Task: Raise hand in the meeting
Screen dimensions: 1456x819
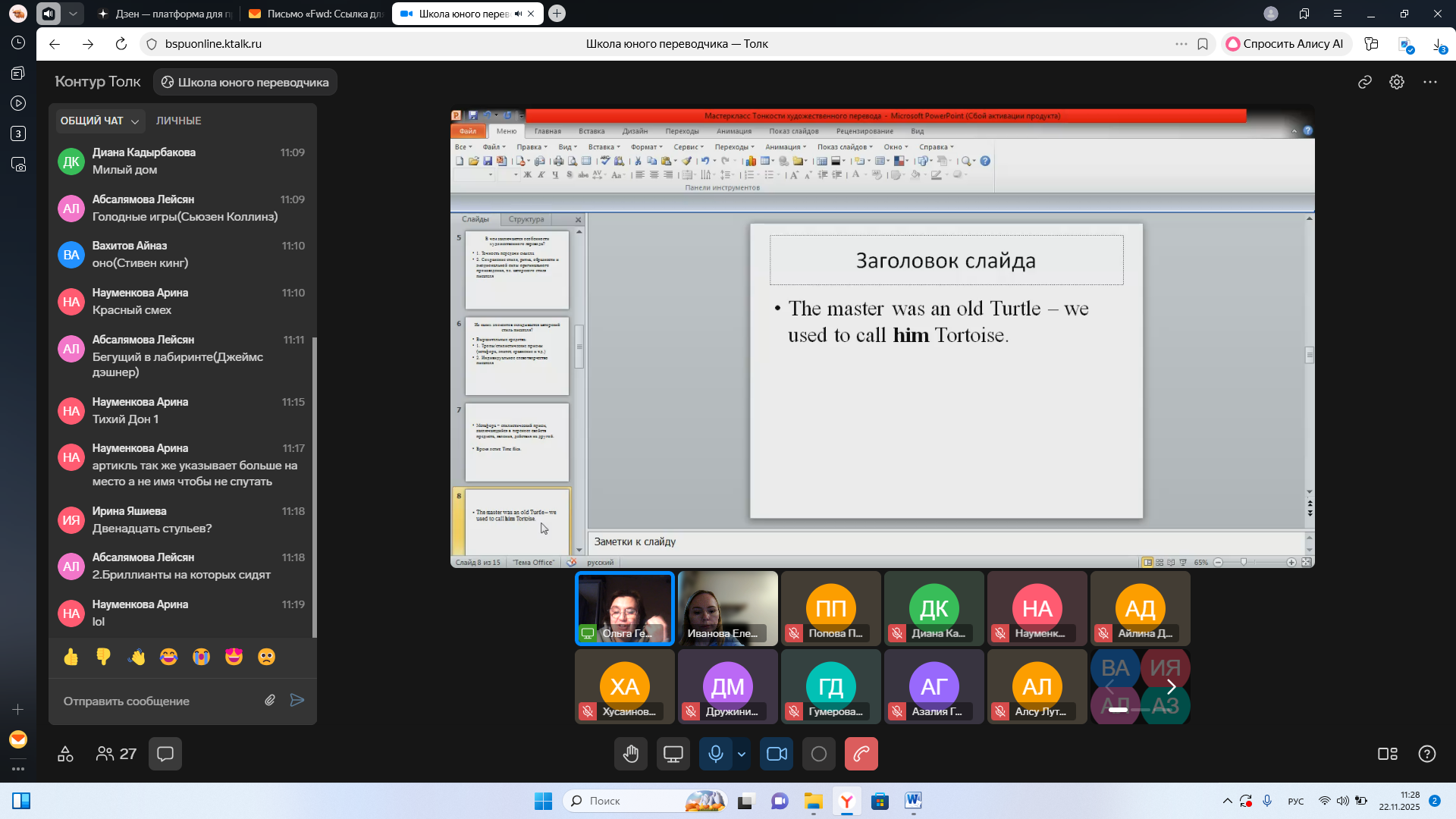Action: point(631,754)
